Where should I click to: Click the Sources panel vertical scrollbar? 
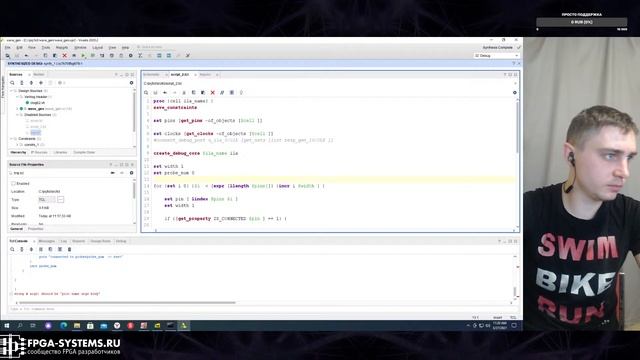click(x=134, y=111)
